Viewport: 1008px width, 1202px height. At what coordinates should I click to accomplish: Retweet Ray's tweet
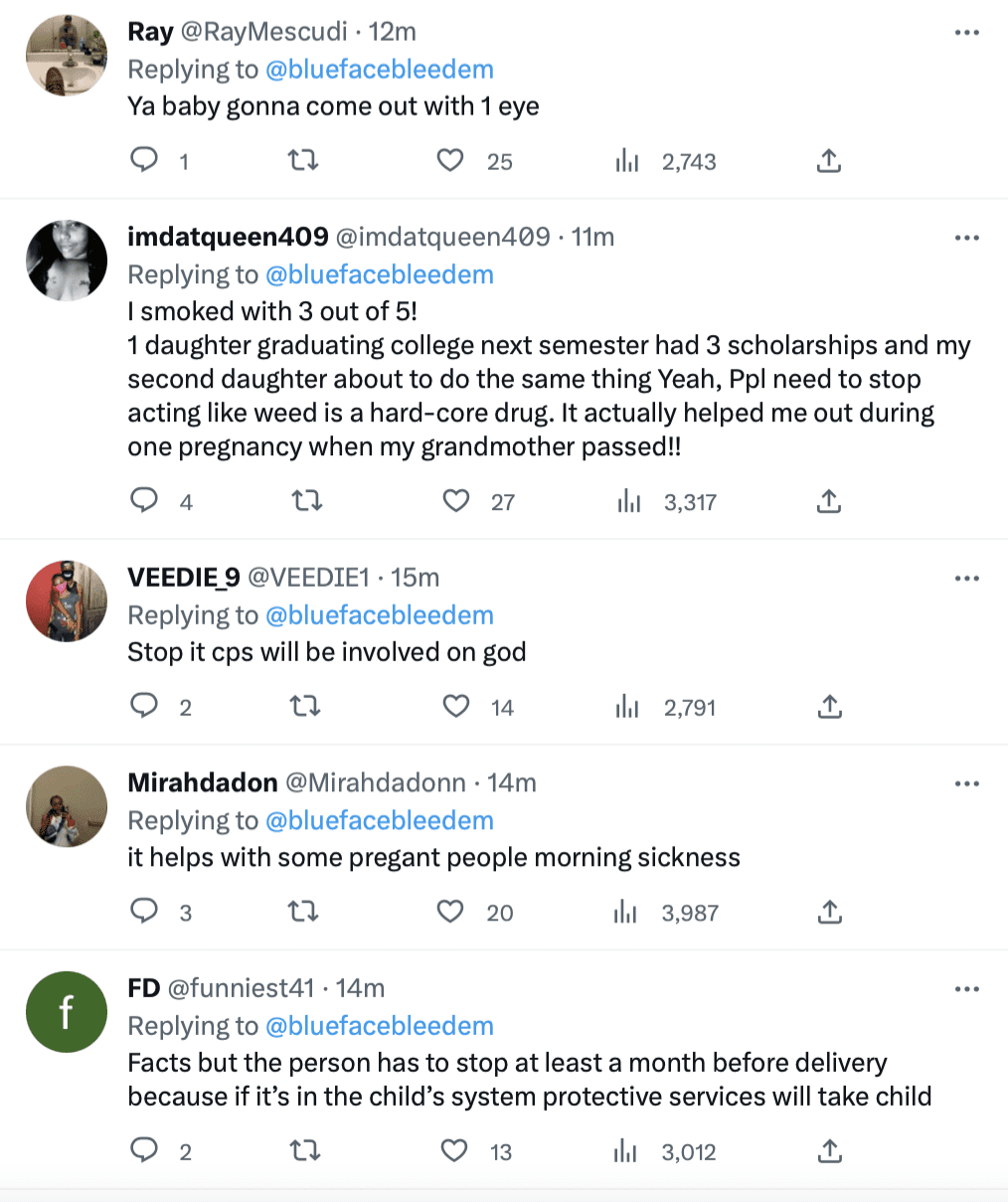pos(303,160)
